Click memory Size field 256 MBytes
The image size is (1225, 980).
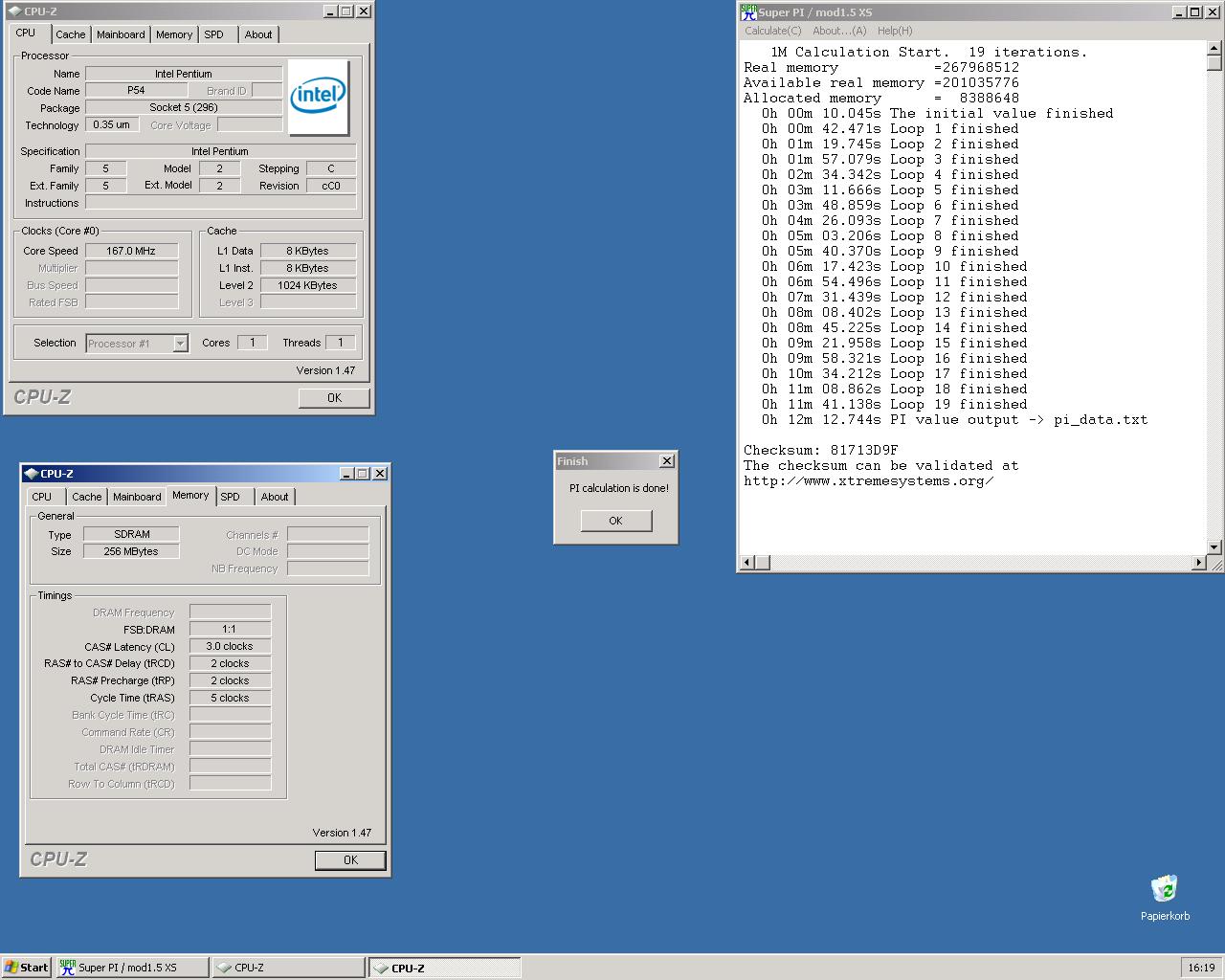click(x=132, y=551)
